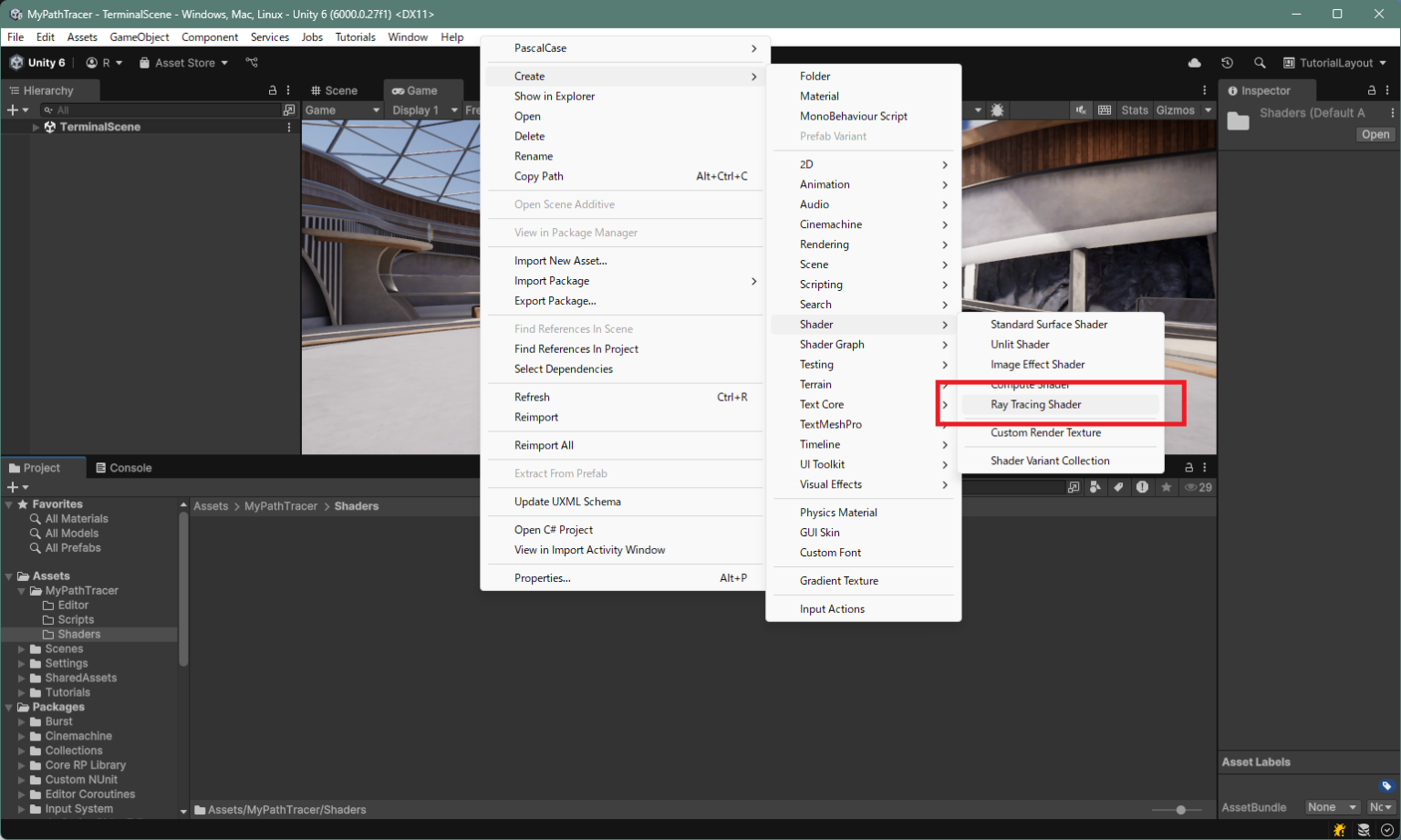Click the cloud services icon in toolbar

point(1195,62)
